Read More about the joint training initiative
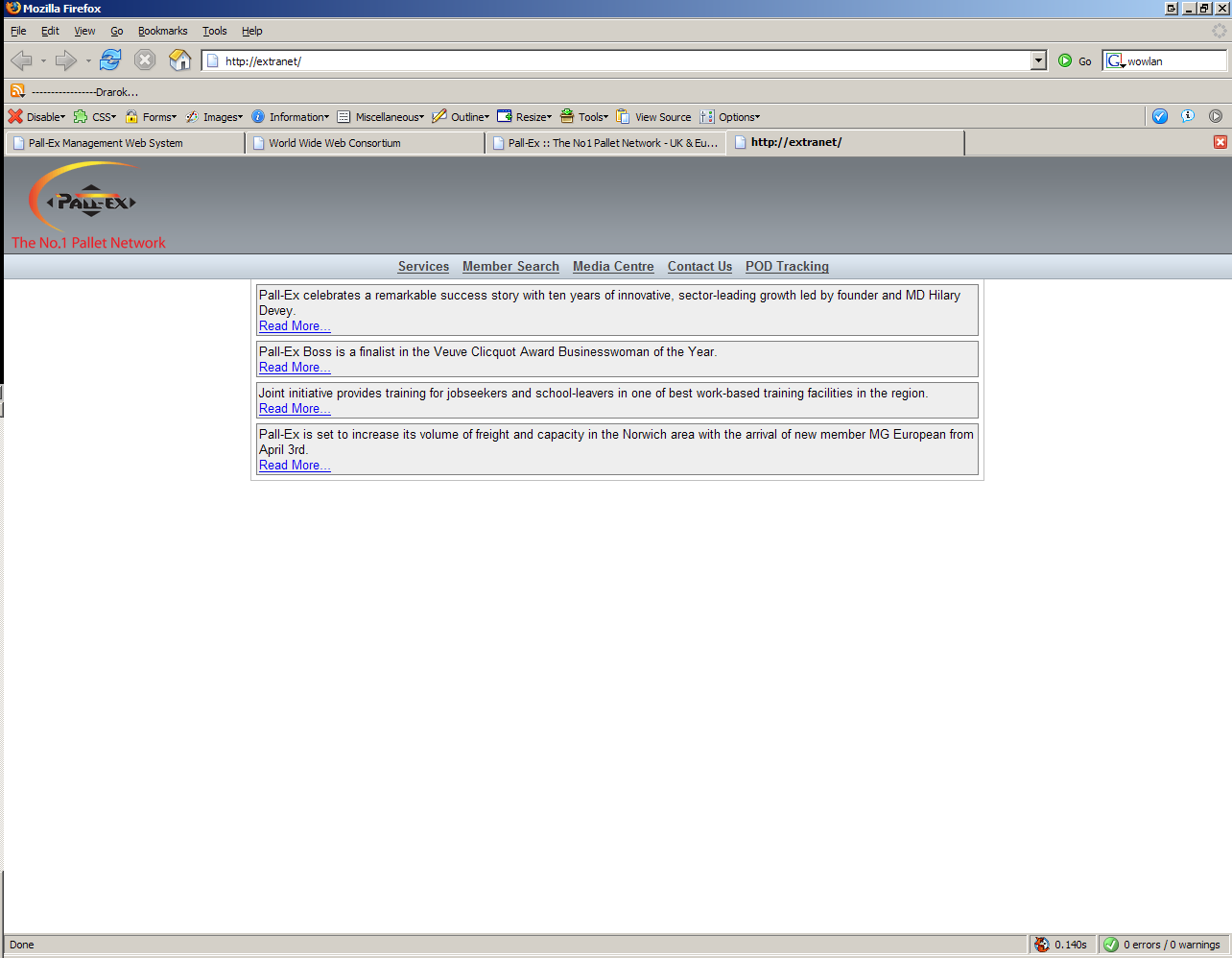Viewport: 1232px width, 958px height. tap(295, 409)
